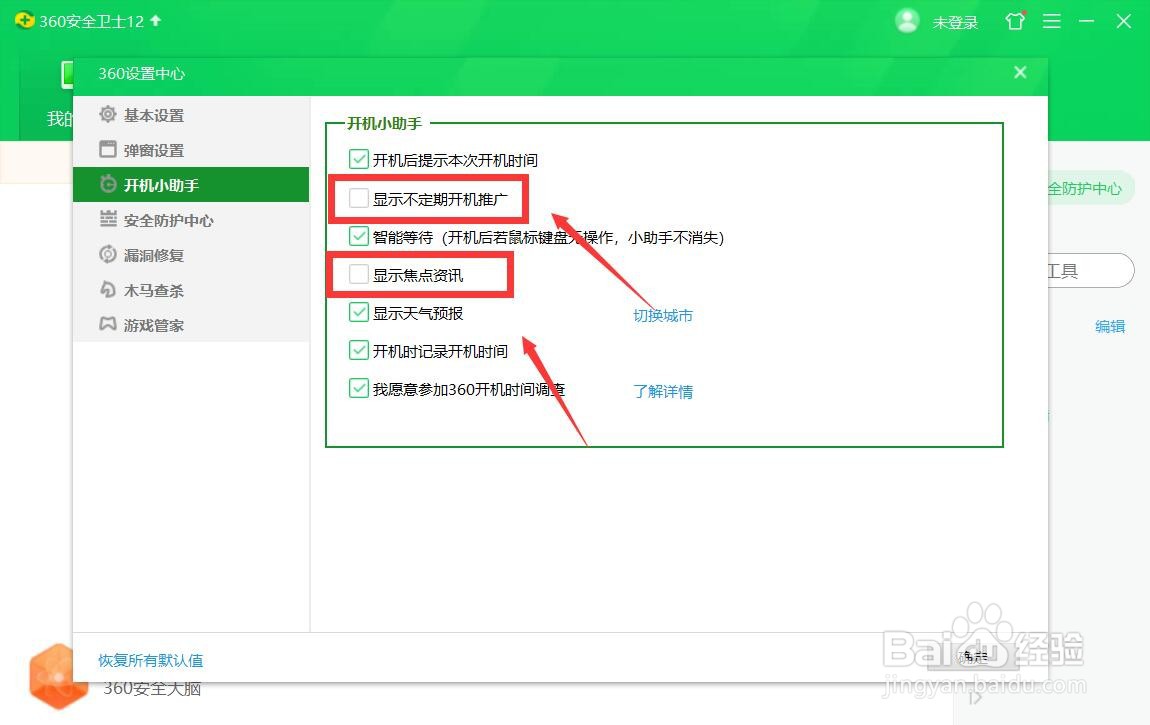Minimize the 360安全卫士 main window

coord(1087,21)
